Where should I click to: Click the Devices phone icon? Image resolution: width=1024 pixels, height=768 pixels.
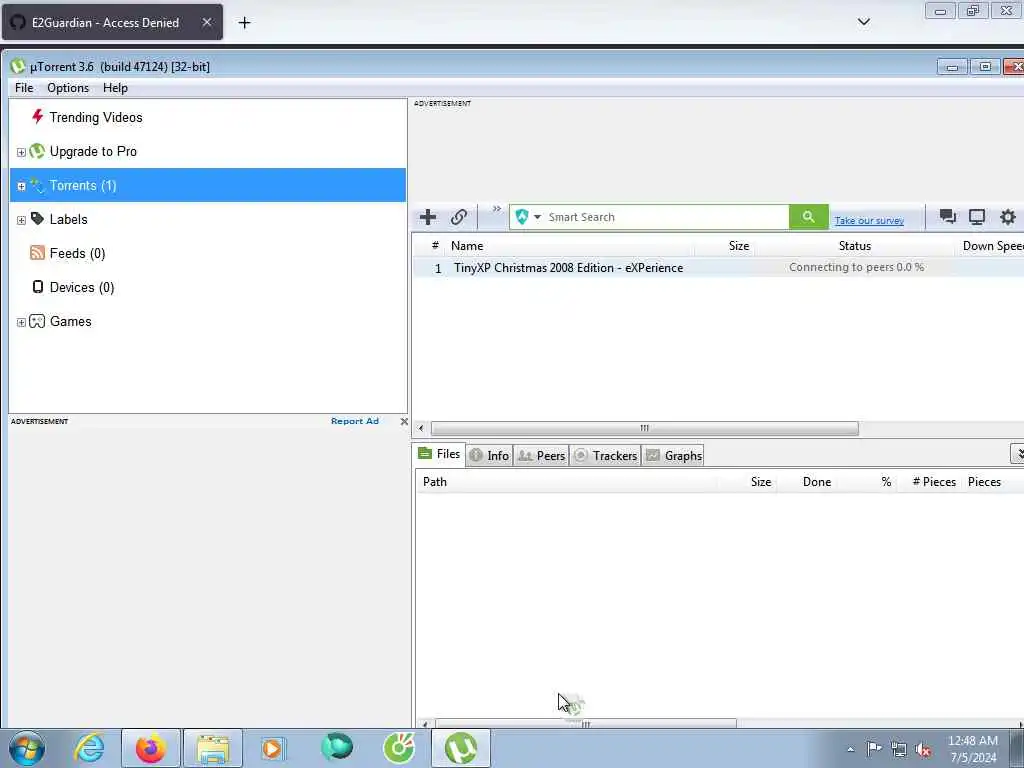coord(38,287)
